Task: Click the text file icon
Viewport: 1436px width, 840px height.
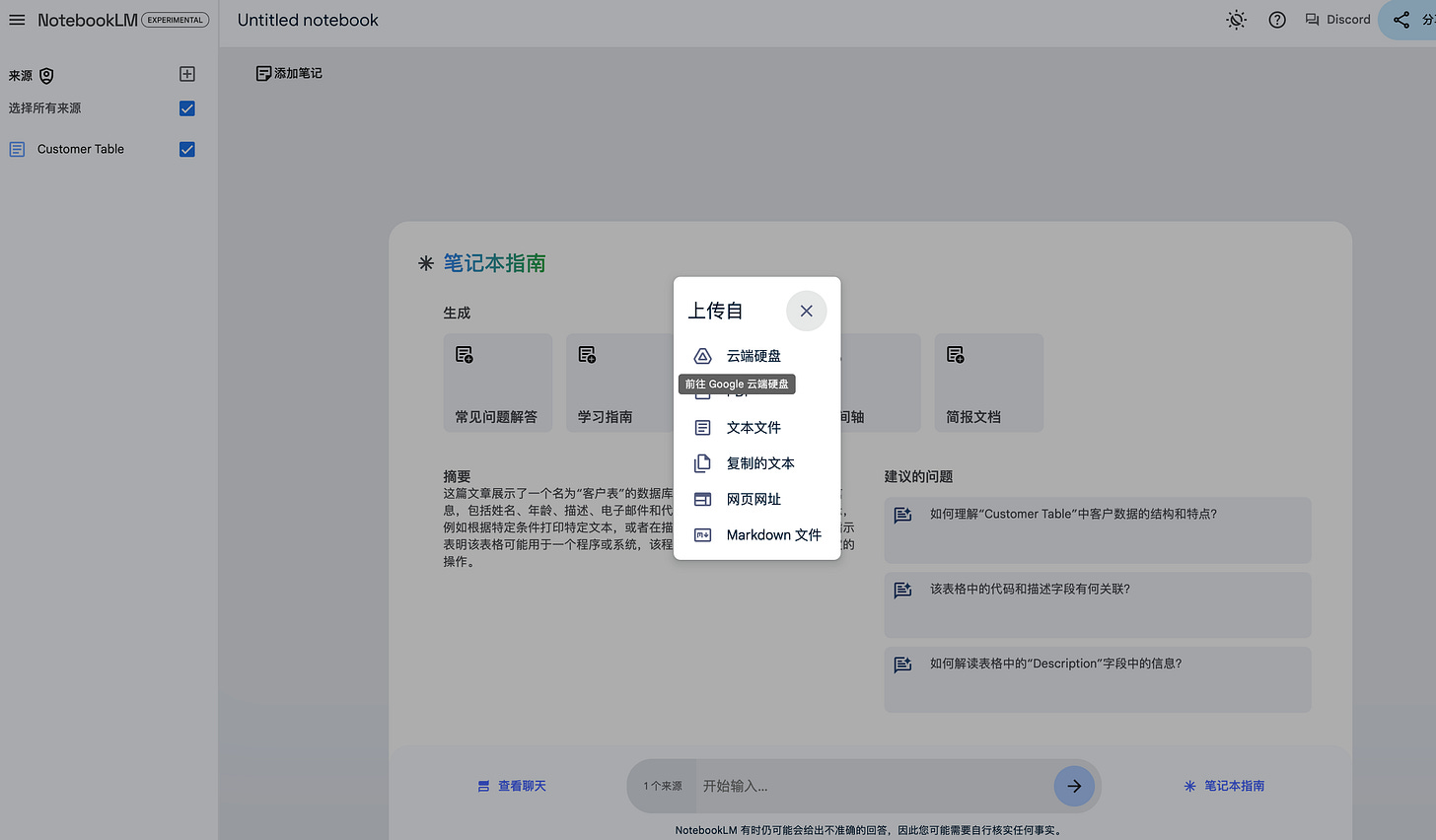Action: coord(702,428)
